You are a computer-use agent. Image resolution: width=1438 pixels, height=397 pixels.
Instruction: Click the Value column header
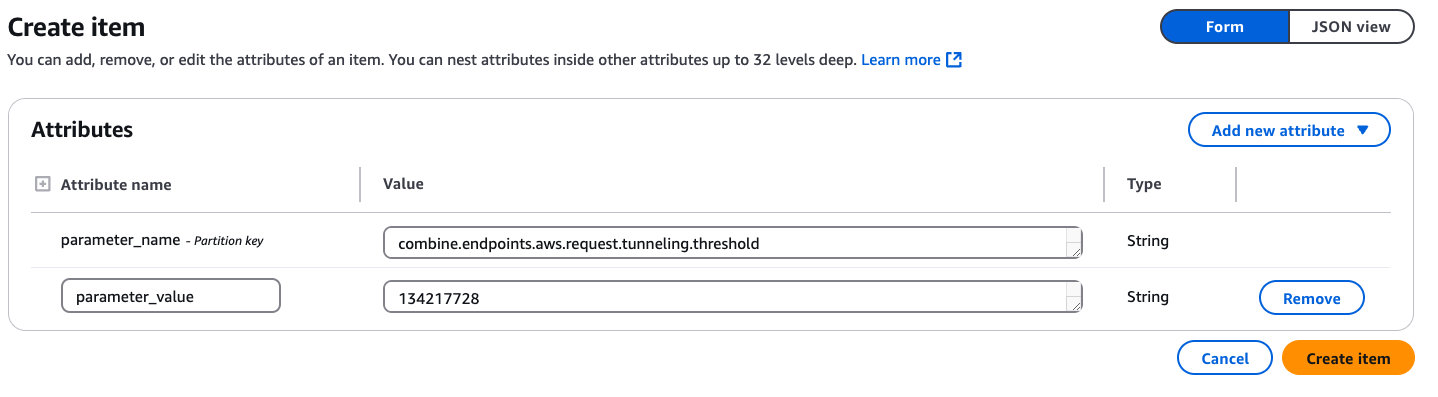click(x=403, y=184)
